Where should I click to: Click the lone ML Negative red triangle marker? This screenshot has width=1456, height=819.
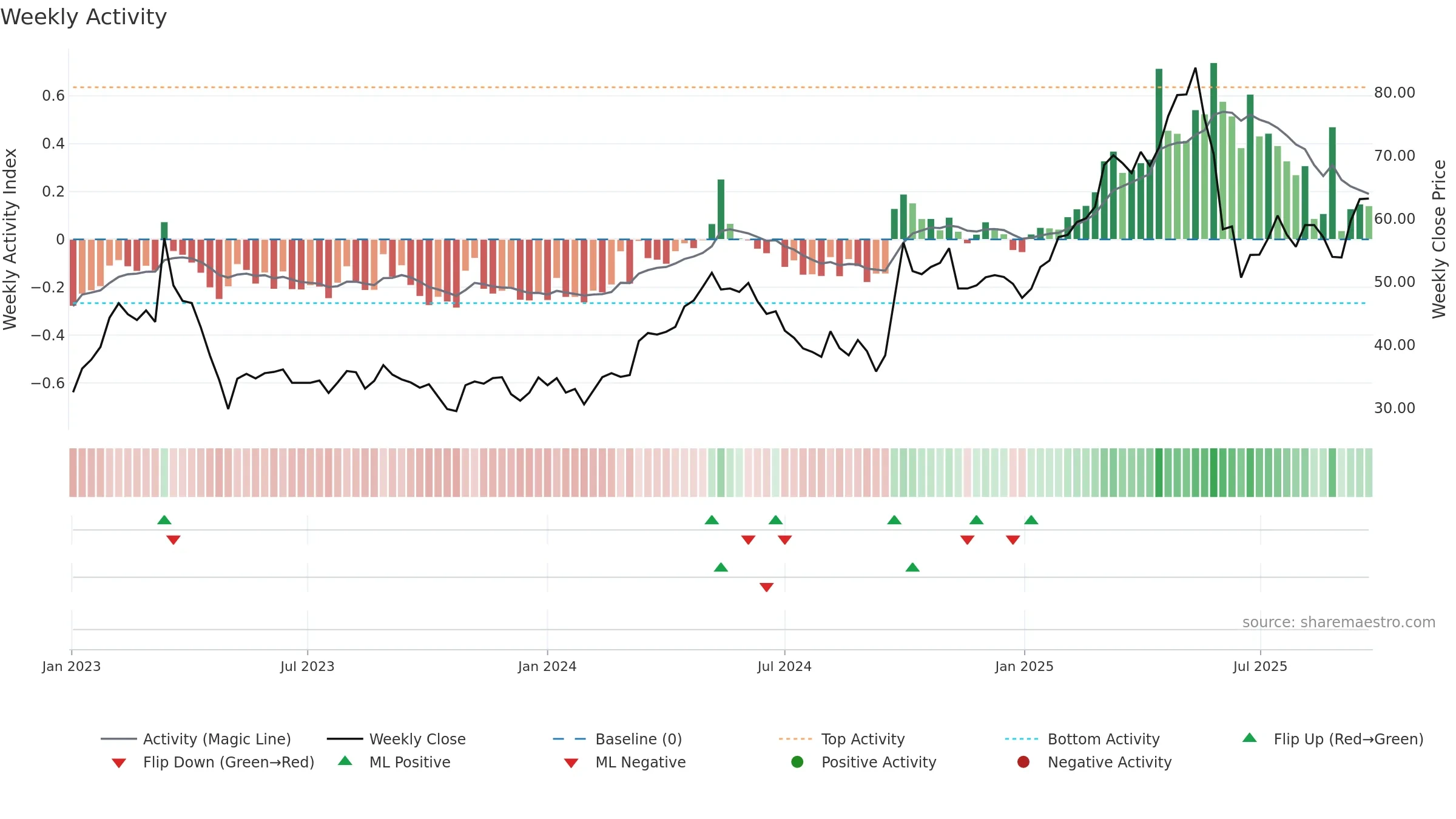point(767,587)
